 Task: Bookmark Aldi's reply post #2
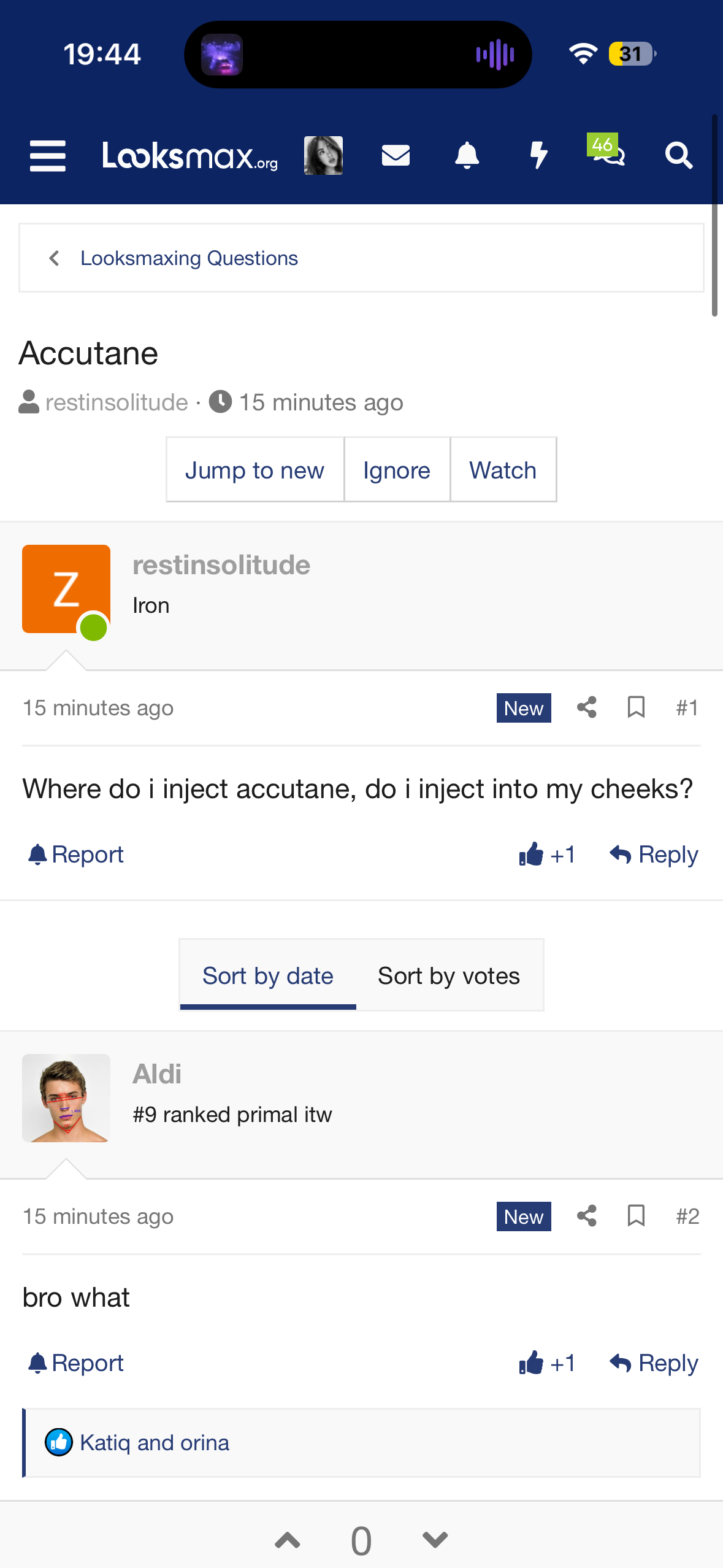tap(636, 1216)
